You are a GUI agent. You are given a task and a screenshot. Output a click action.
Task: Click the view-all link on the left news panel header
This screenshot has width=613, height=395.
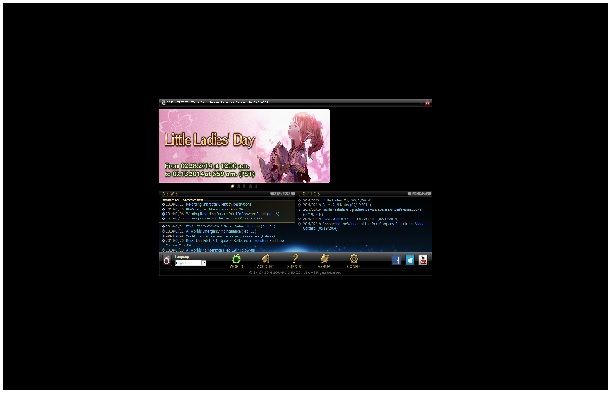click(x=283, y=194)
